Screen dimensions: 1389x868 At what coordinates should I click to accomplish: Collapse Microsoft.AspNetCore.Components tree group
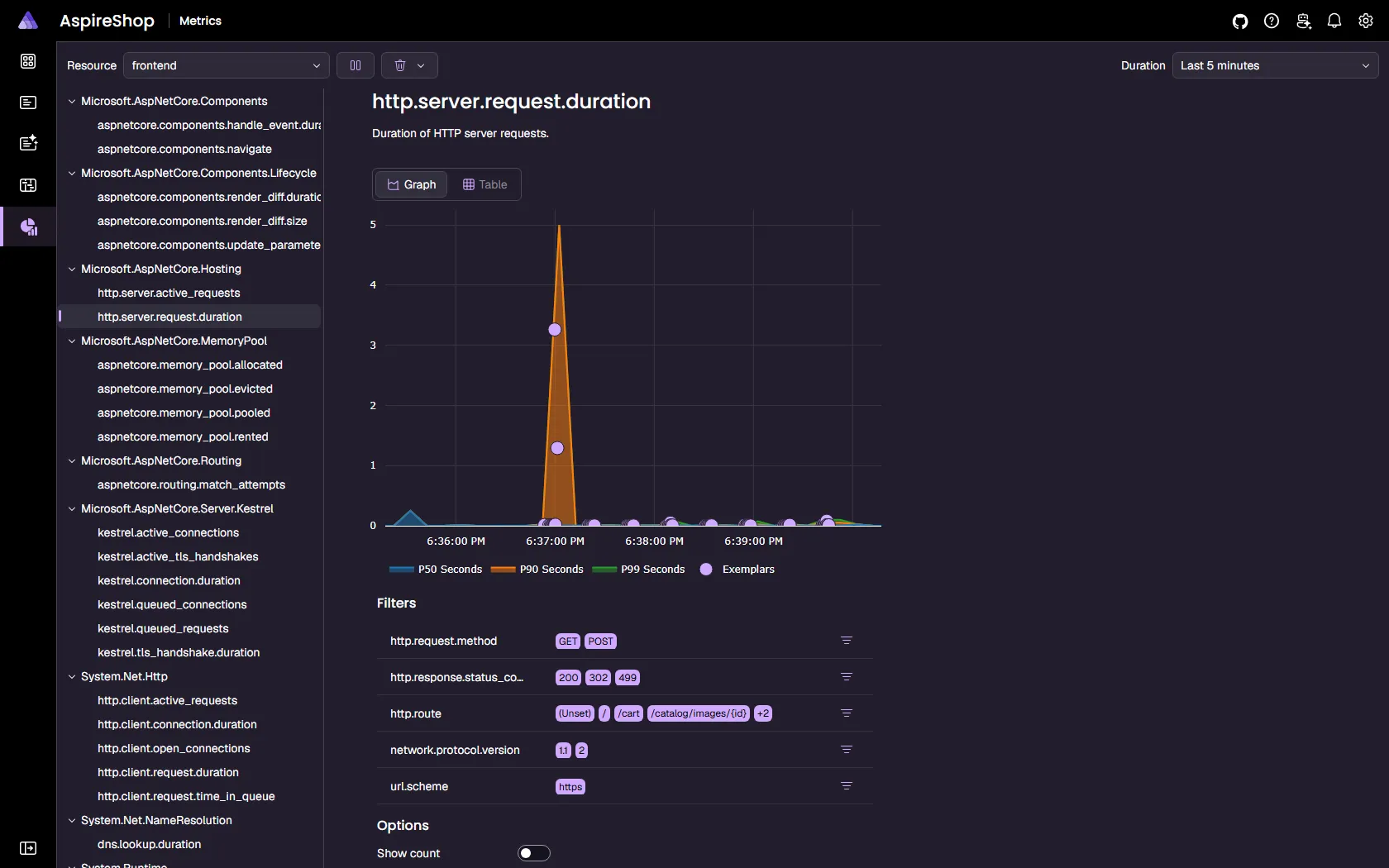[x=72, y=101]
